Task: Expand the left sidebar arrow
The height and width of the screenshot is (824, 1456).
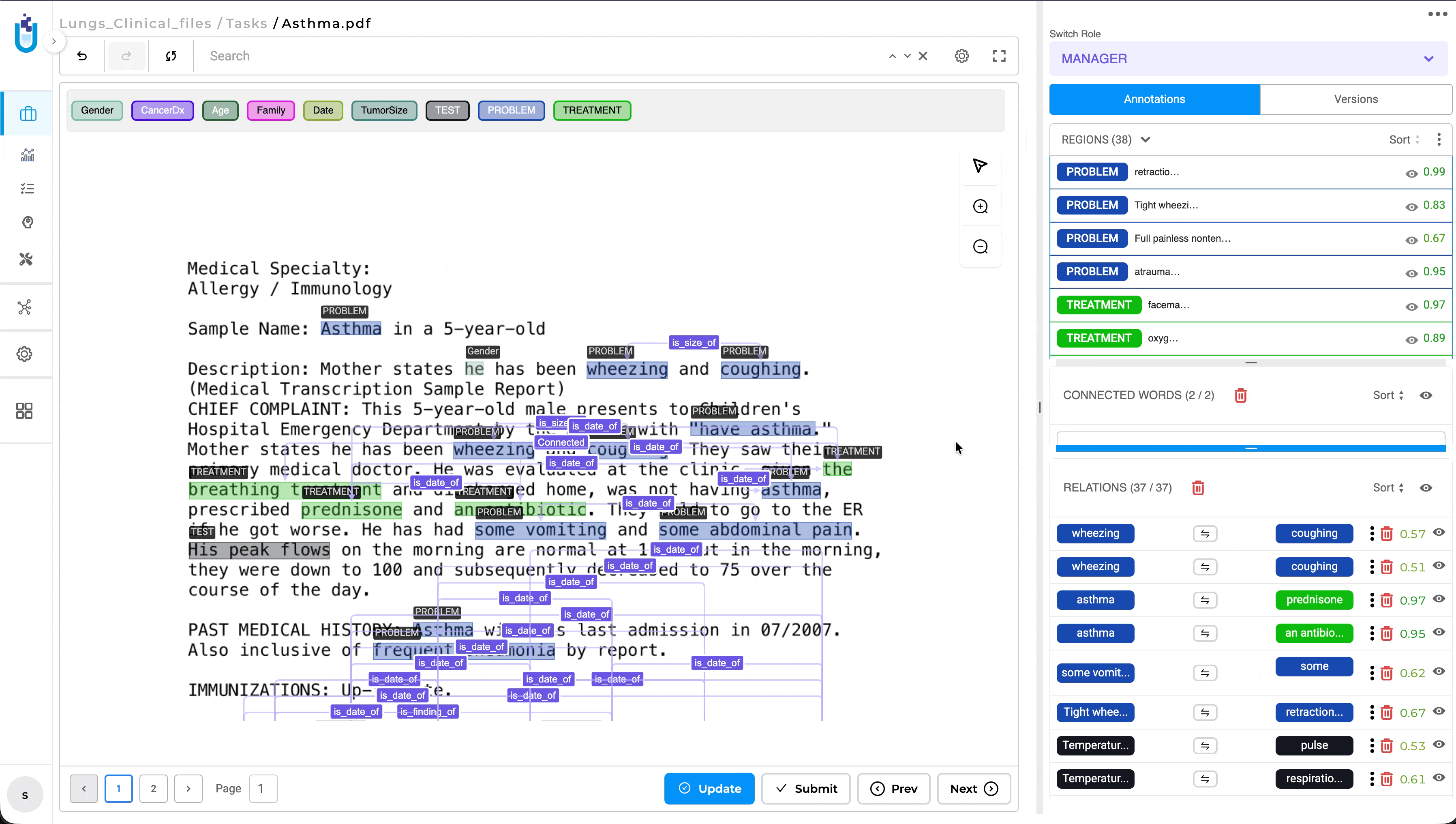Action: (54, 41)
